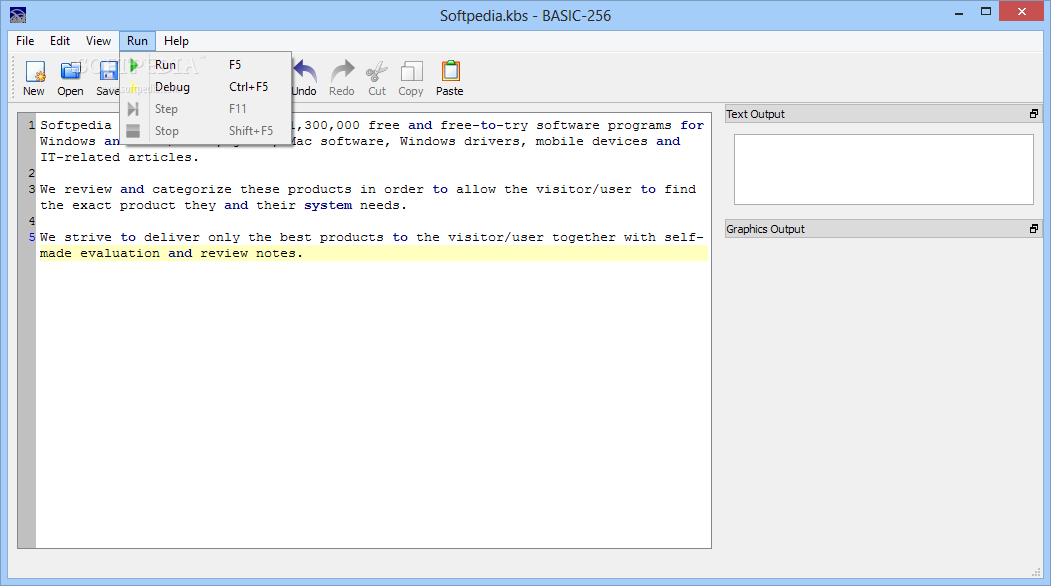Click the window resize grip
Screen dimensions: 1051x586
point(1036,572)
